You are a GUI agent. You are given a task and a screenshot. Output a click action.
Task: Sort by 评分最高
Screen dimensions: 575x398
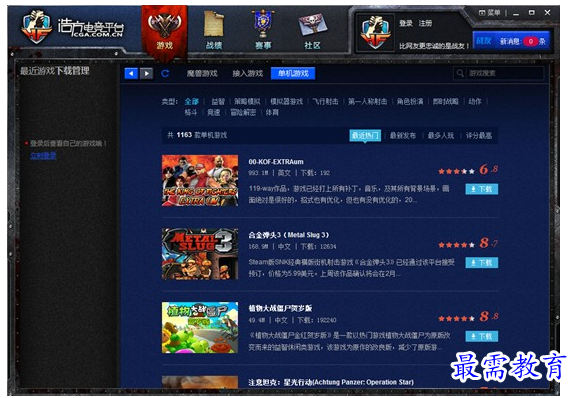tap(479, 135)
